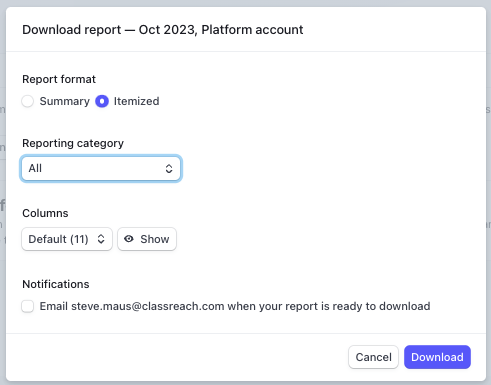Click the chevron arrows beside Default (11)
This screenshot has width=491, height=385.
tap(101, 239)
